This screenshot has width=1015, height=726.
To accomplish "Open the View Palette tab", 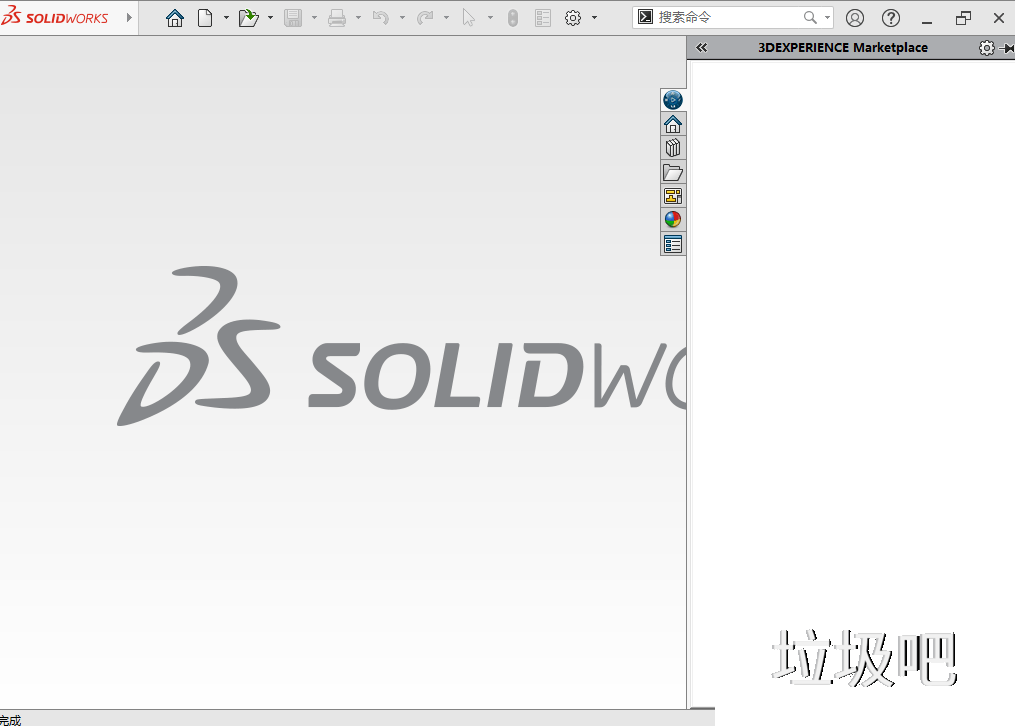I will [673, 196].
